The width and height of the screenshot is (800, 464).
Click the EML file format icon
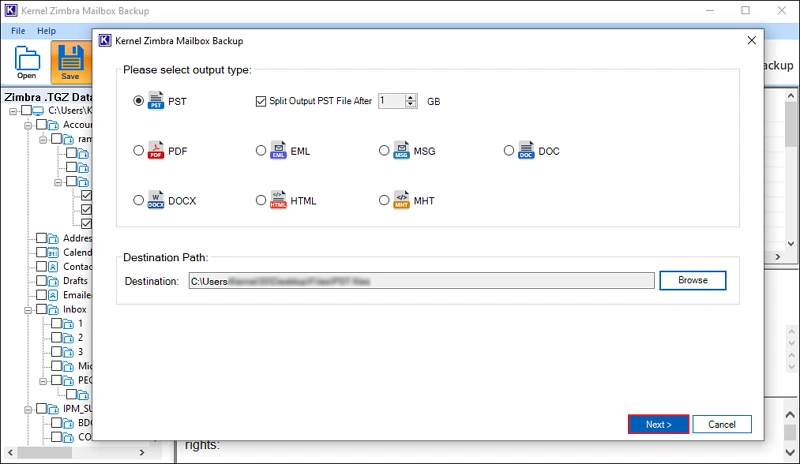point(279,150)
